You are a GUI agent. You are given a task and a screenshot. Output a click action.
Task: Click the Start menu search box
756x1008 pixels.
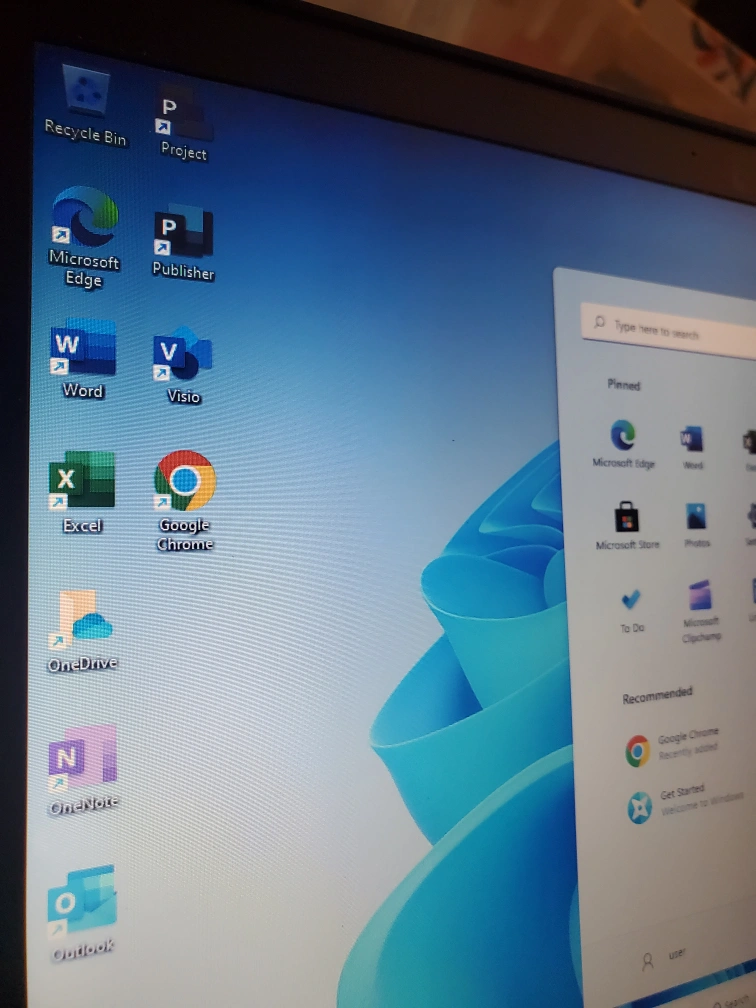pos(669,330)
